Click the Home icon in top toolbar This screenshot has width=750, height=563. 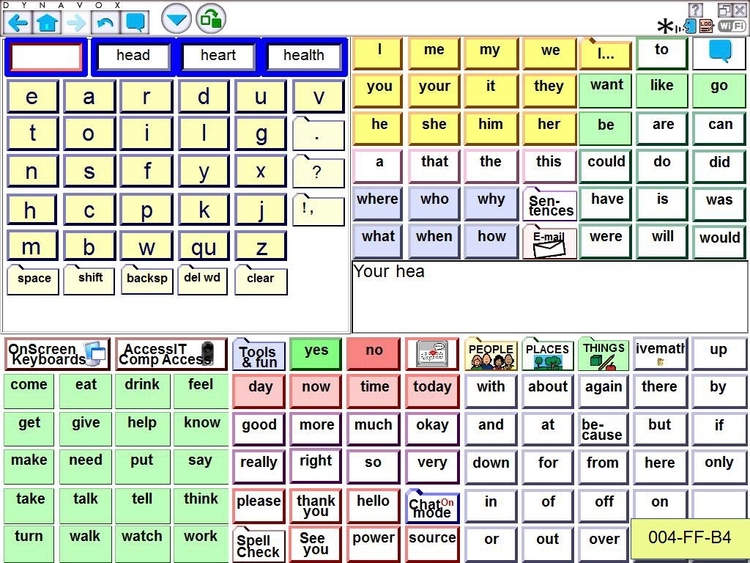pos(47,20)
